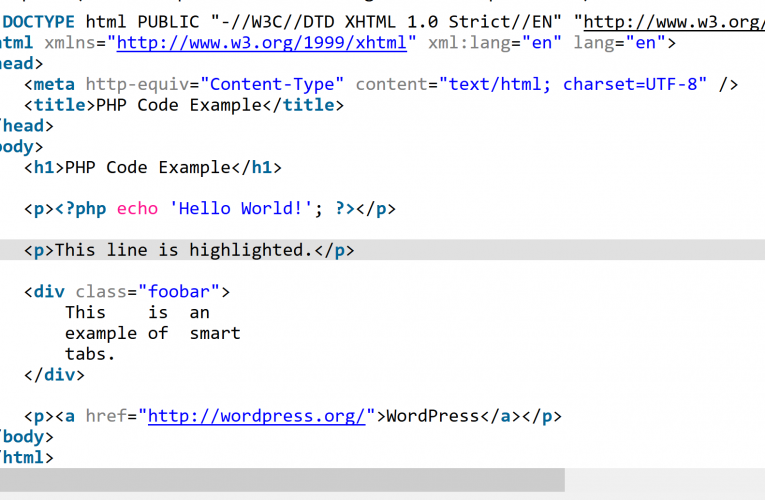Click the word "tabs." inside the div
The height and width of the screenshot is (500, 765).
click(91, 354)
